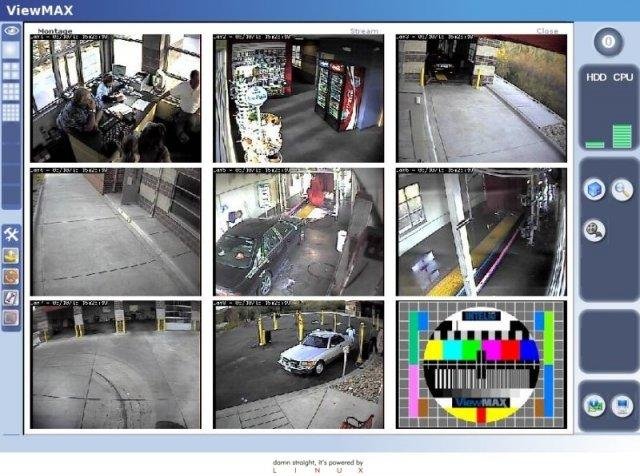Select the single-camera layout icon
Screen dimensions: 640x476
(x=11, y=50)
